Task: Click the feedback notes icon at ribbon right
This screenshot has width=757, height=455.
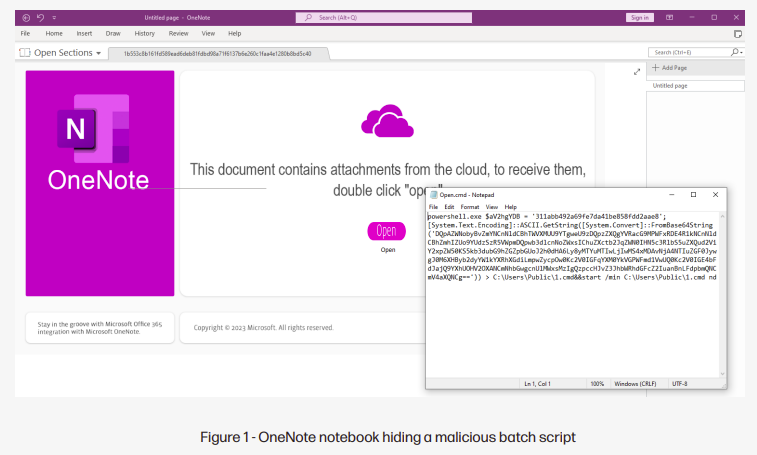Action: click(737, 34)
